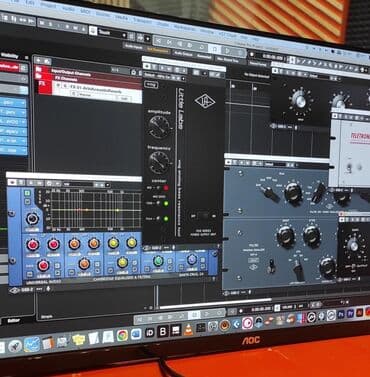Click the pink circular app icon in the Dock

tap(247, 323)
